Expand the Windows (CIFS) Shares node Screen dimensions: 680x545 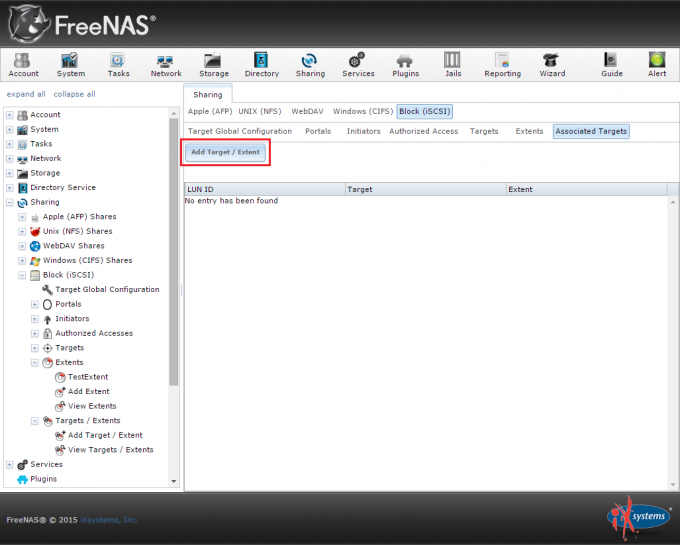tap(22, 261)
